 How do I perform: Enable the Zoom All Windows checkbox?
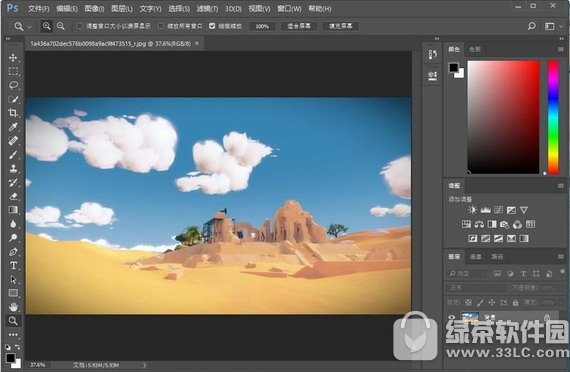pyautogui.click(x=161, y=26)
